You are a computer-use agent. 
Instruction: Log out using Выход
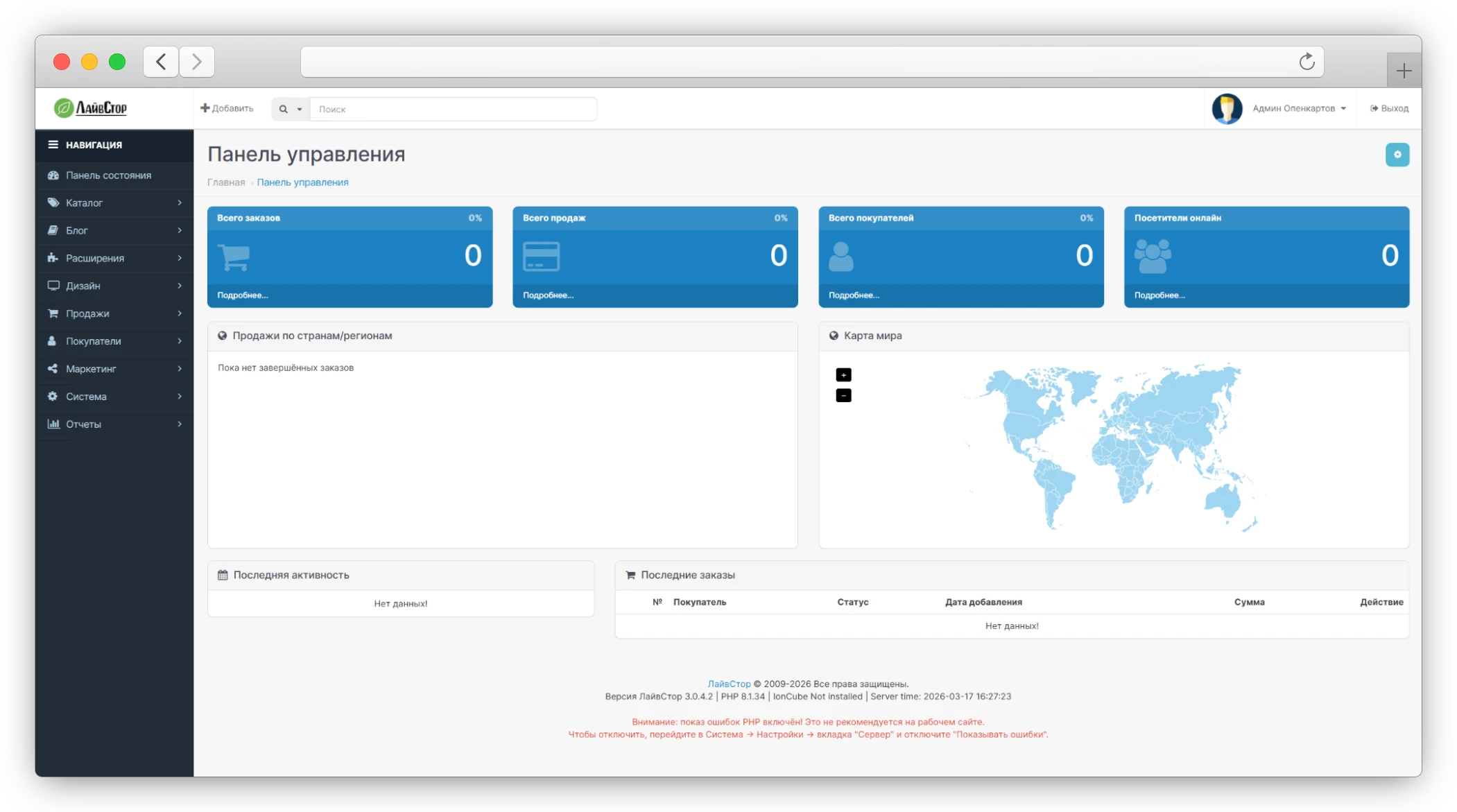(x=1389, y=108)
